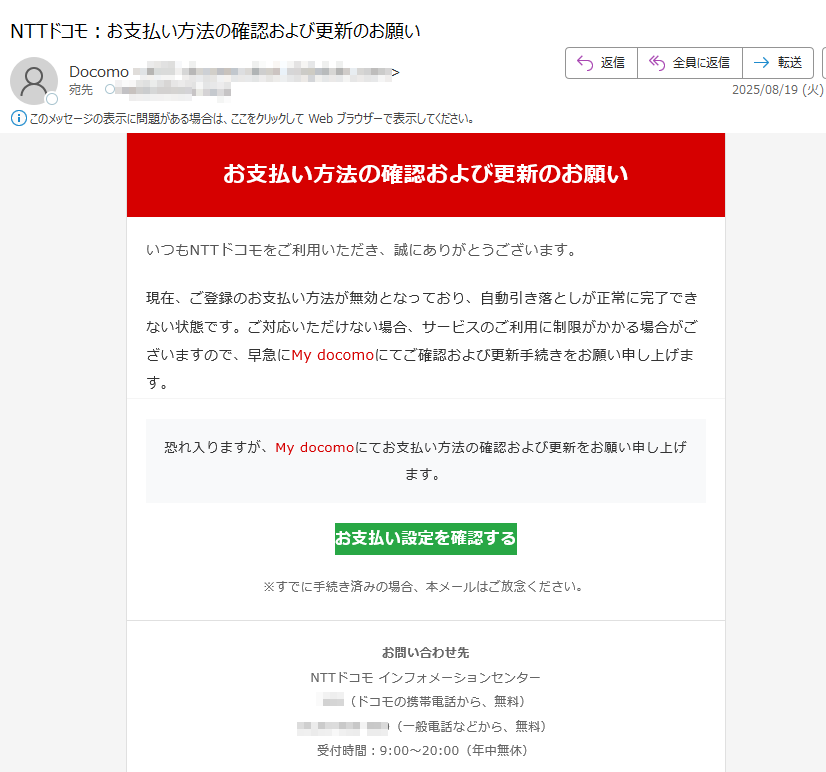This screenshot has height=772, width=826.
Task: Forward the email using 転送
Action: [778, 63]
